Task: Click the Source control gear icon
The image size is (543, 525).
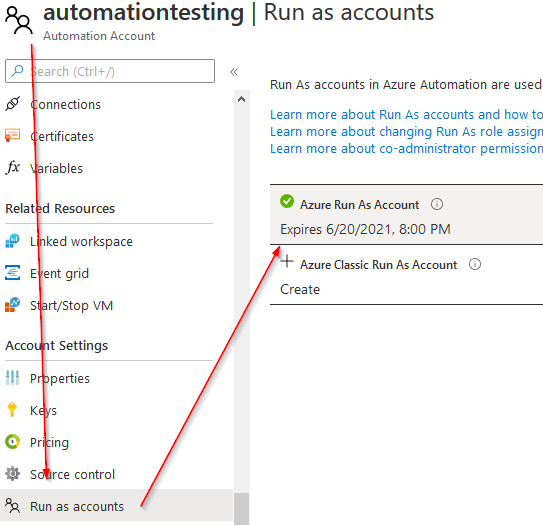Action: point(13,474)
